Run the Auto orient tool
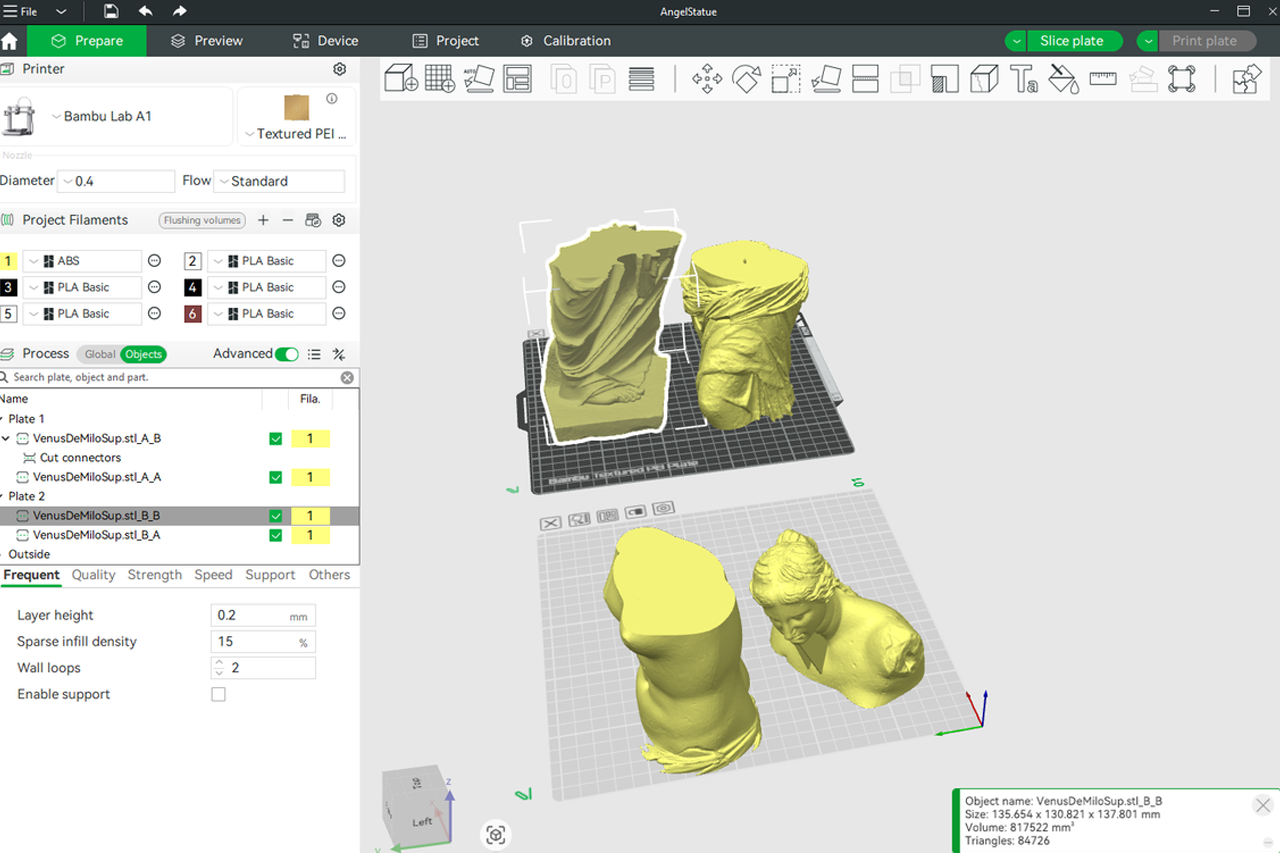1280x853 pixels. click(x=479, y=79)
